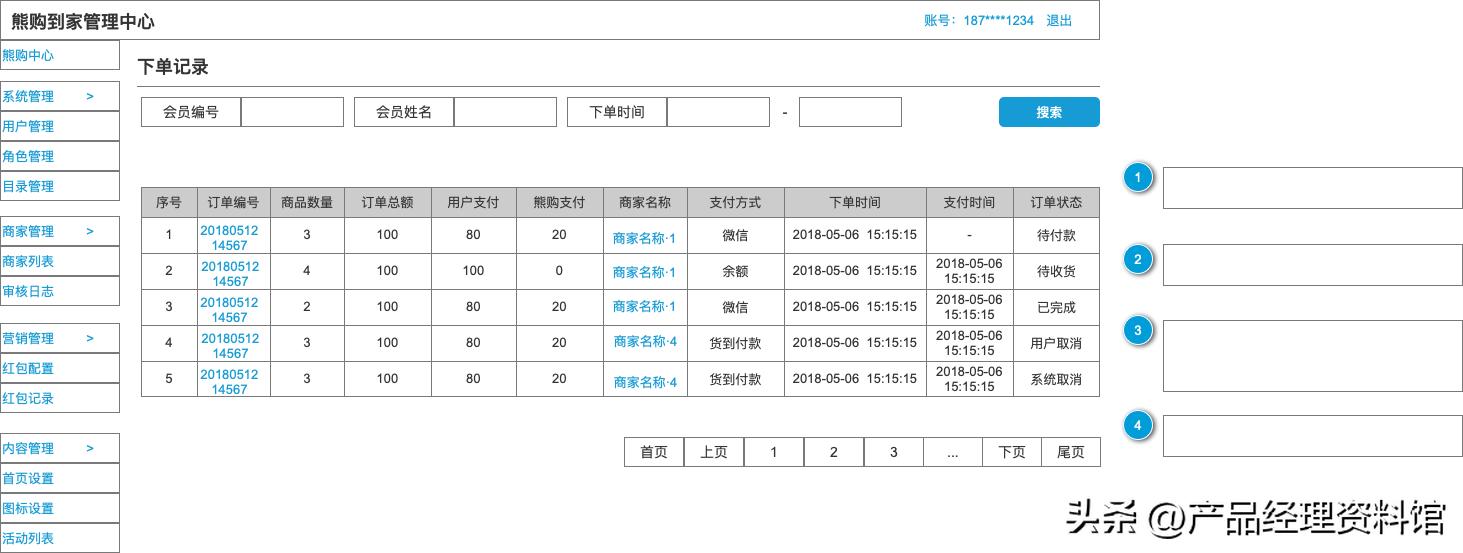The height and width of the screenshot is (553, 1463).
Task: Select the 待收货 status cell
Action: point(1056,271)
